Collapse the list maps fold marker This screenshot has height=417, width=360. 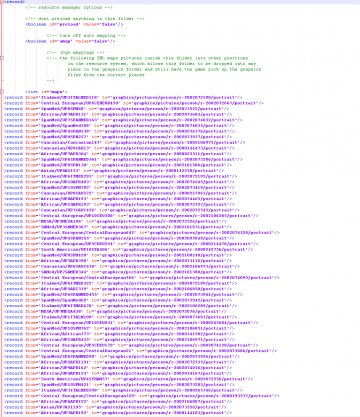pos(2,92)
